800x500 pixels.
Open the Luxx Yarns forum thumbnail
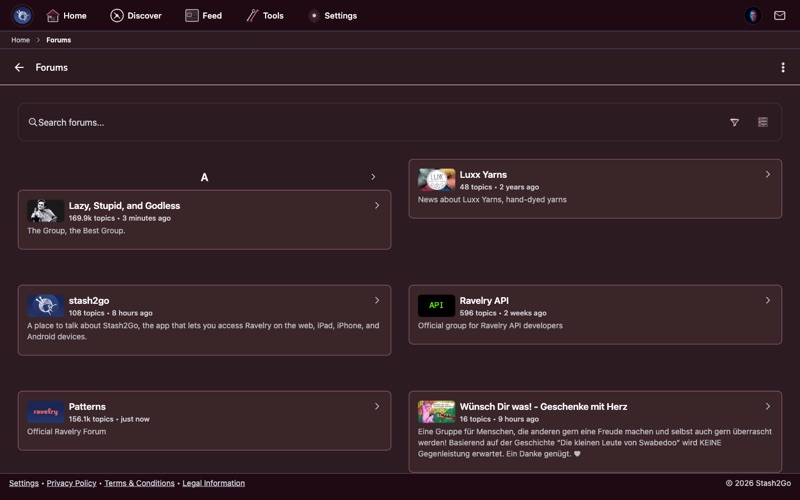436,180
